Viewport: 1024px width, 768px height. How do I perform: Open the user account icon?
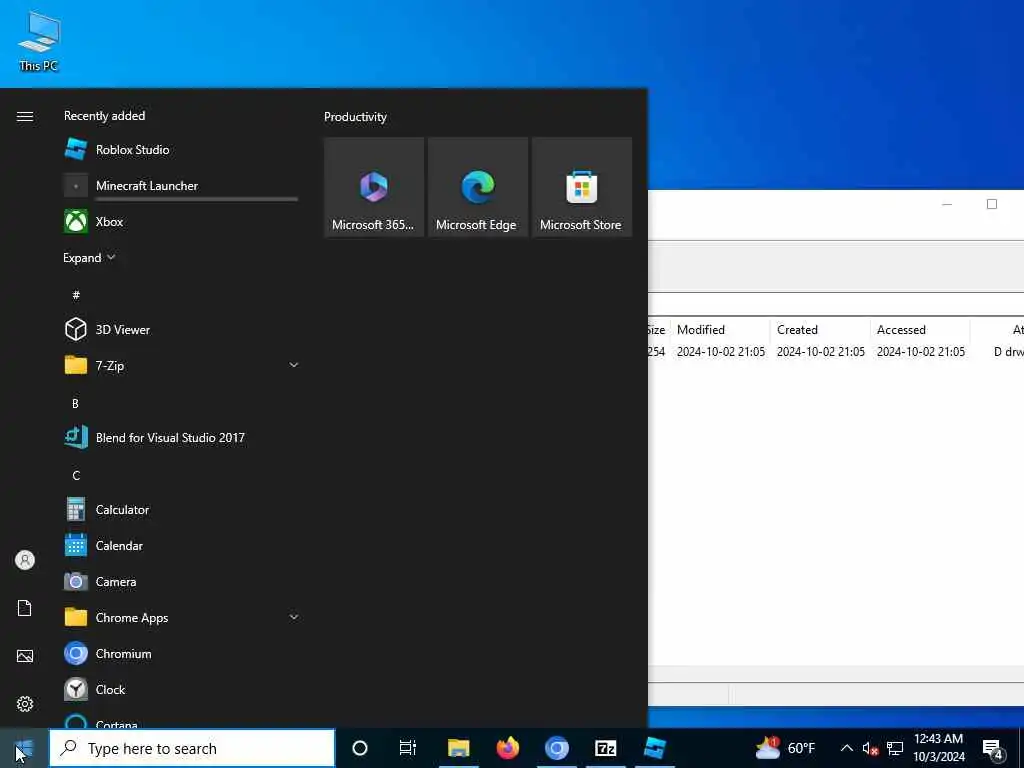(x=25, y=560)
